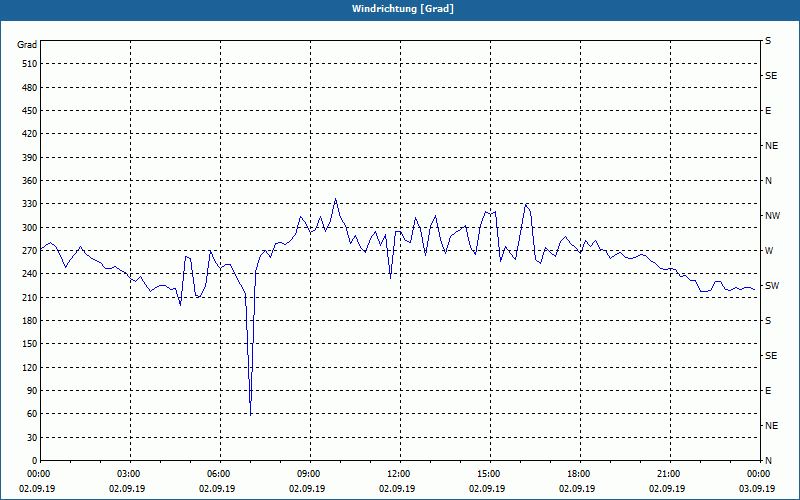The image size is (800, 500).
Task: Select the 60 degree axis label
Action: pos(32,414)
